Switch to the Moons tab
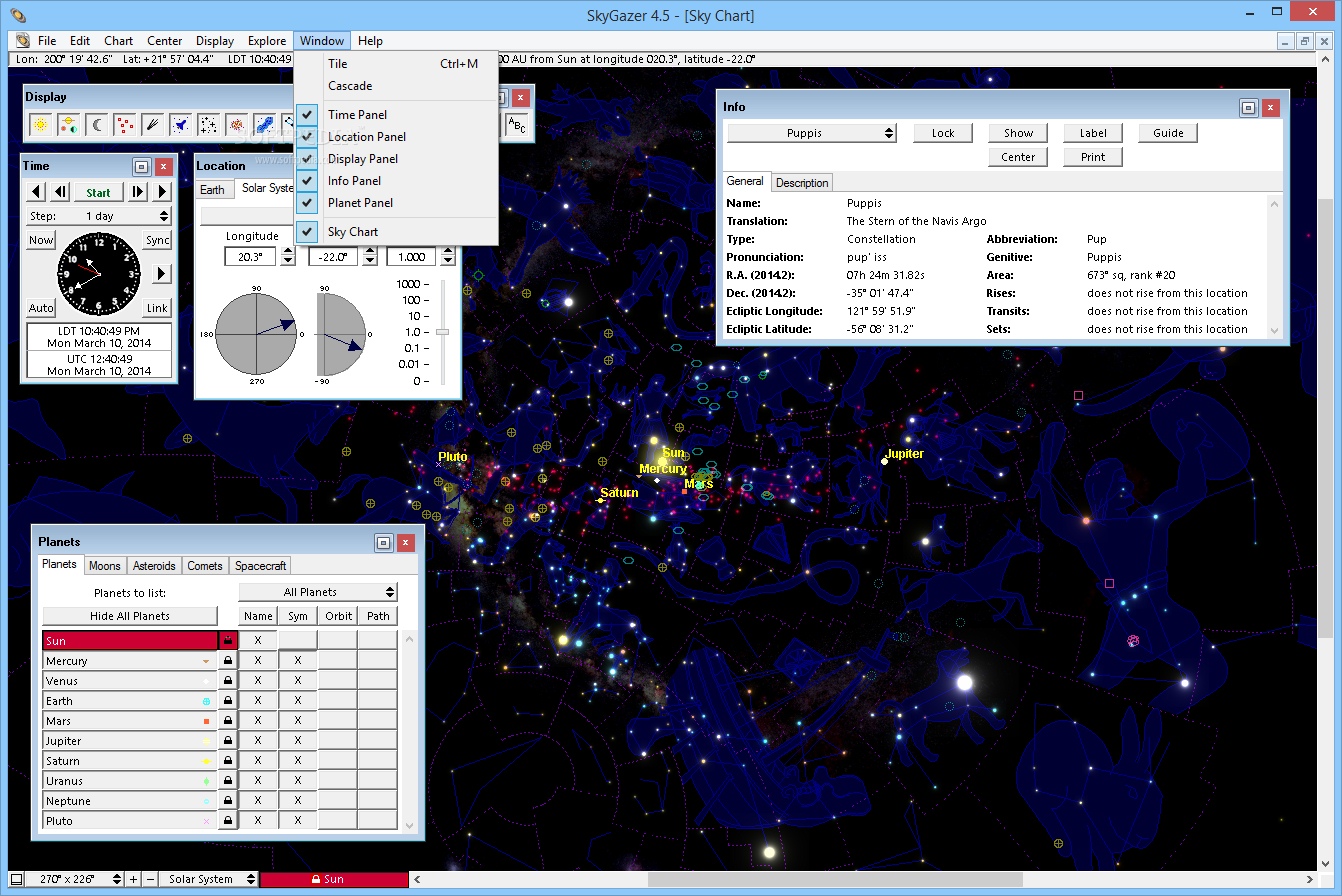The width and height of the screenshot is (1342, 896). tap(105, 566)
